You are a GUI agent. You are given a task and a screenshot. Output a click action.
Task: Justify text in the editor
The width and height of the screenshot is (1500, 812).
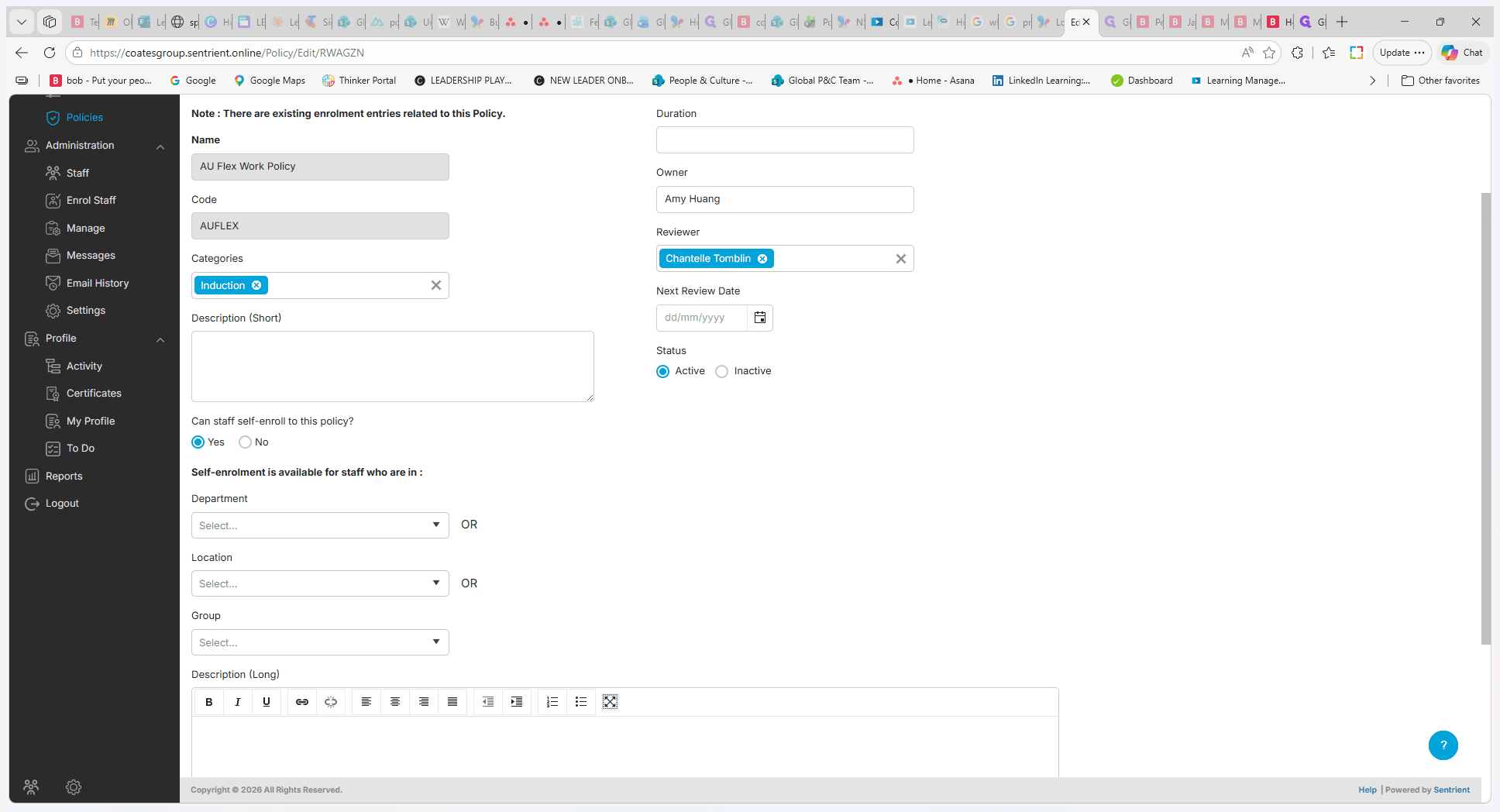tap(452, 702)
